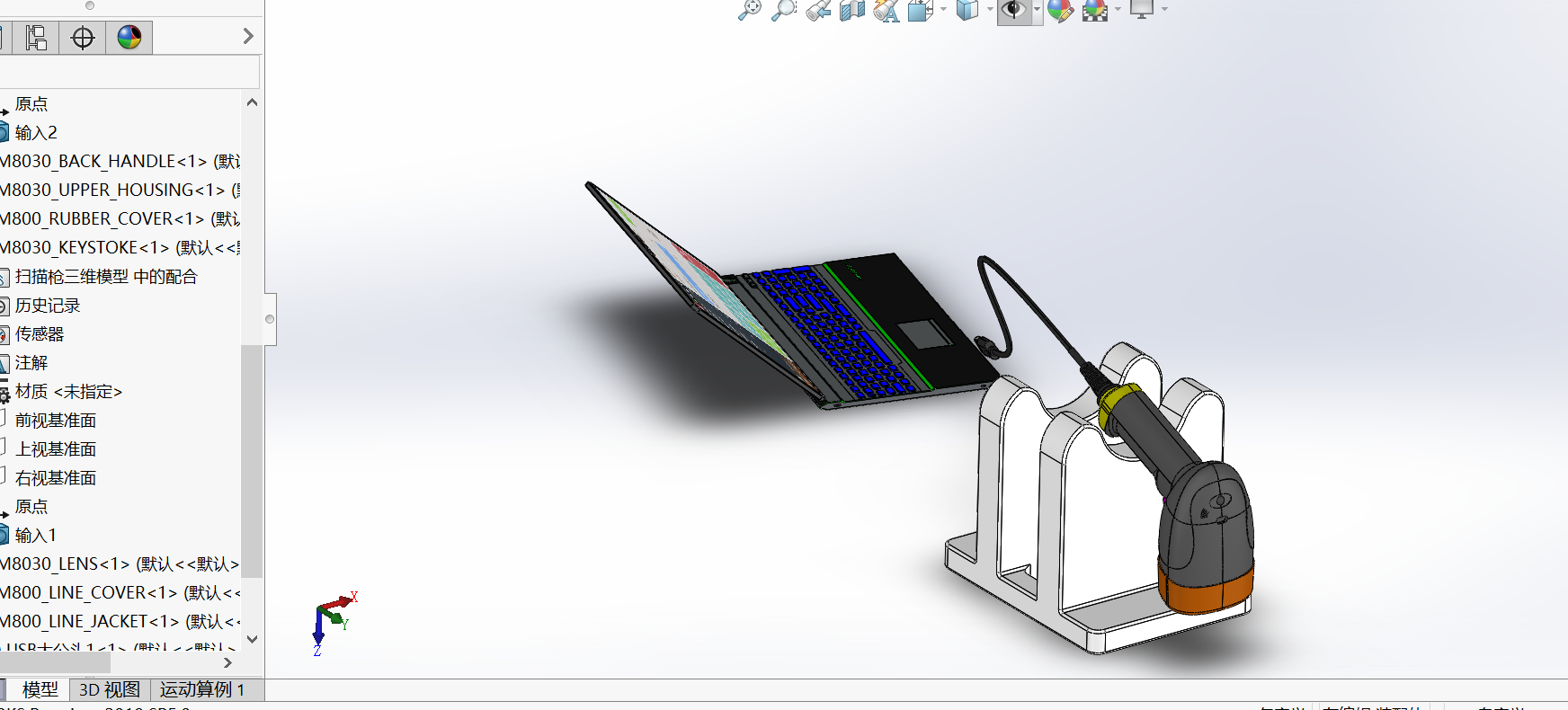Click the Previous View icon
1568x710 pixels.
click(818, 10)
